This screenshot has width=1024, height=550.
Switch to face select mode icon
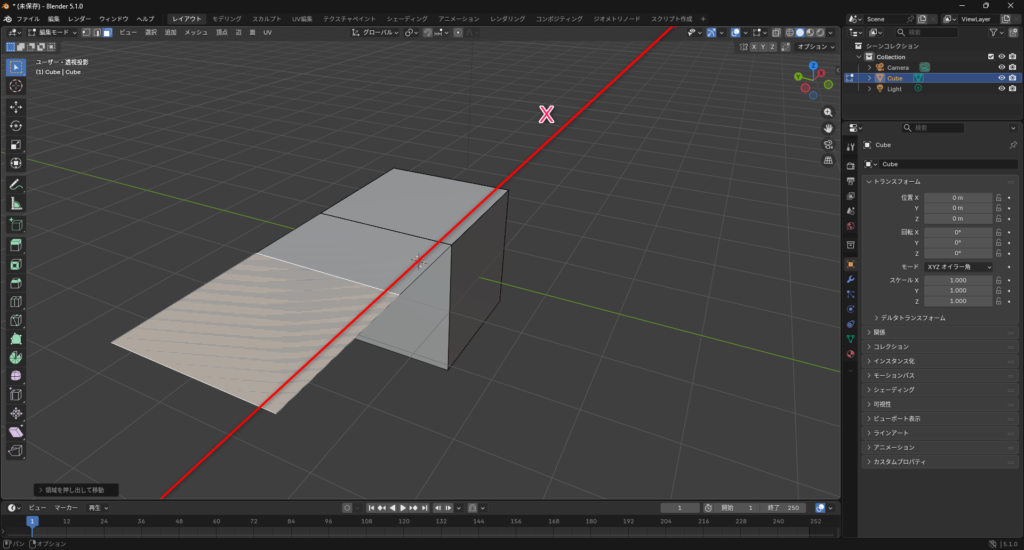pyautogui.click(x=107, y=33)
